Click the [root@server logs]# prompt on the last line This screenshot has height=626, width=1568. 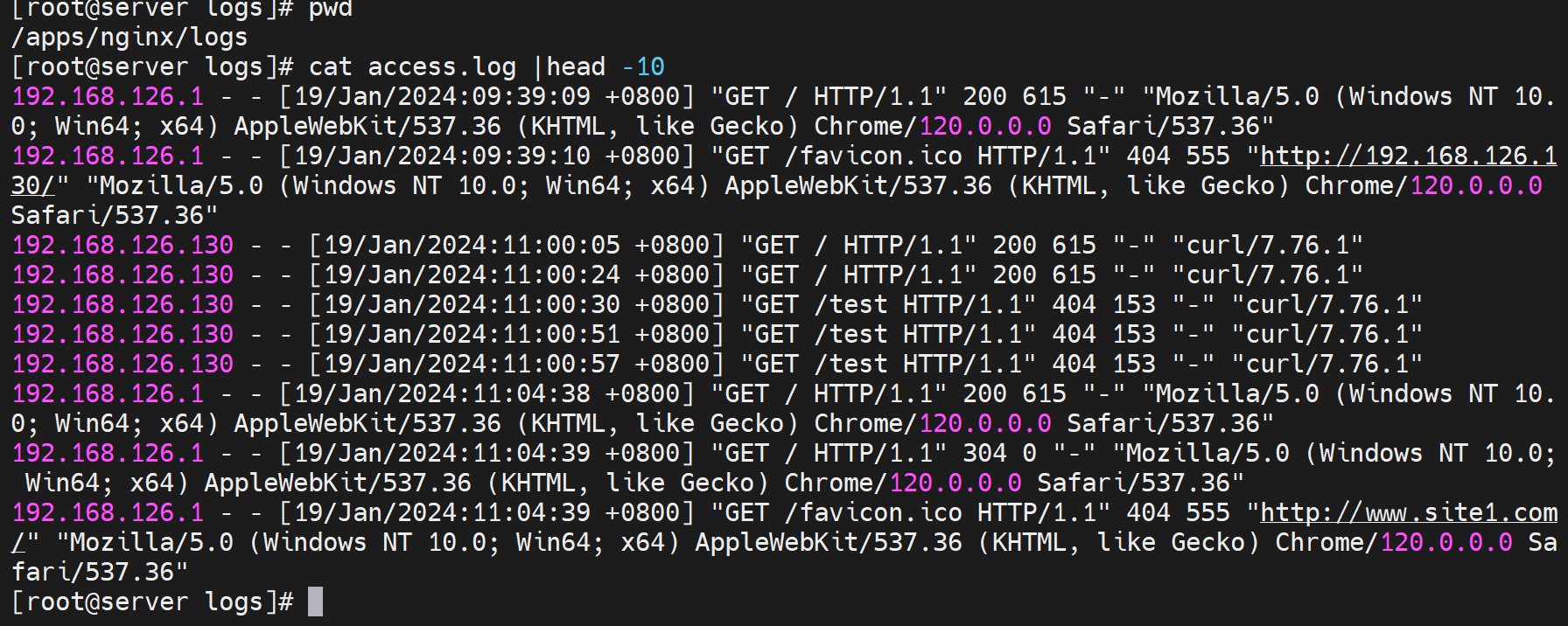[152, 602]
